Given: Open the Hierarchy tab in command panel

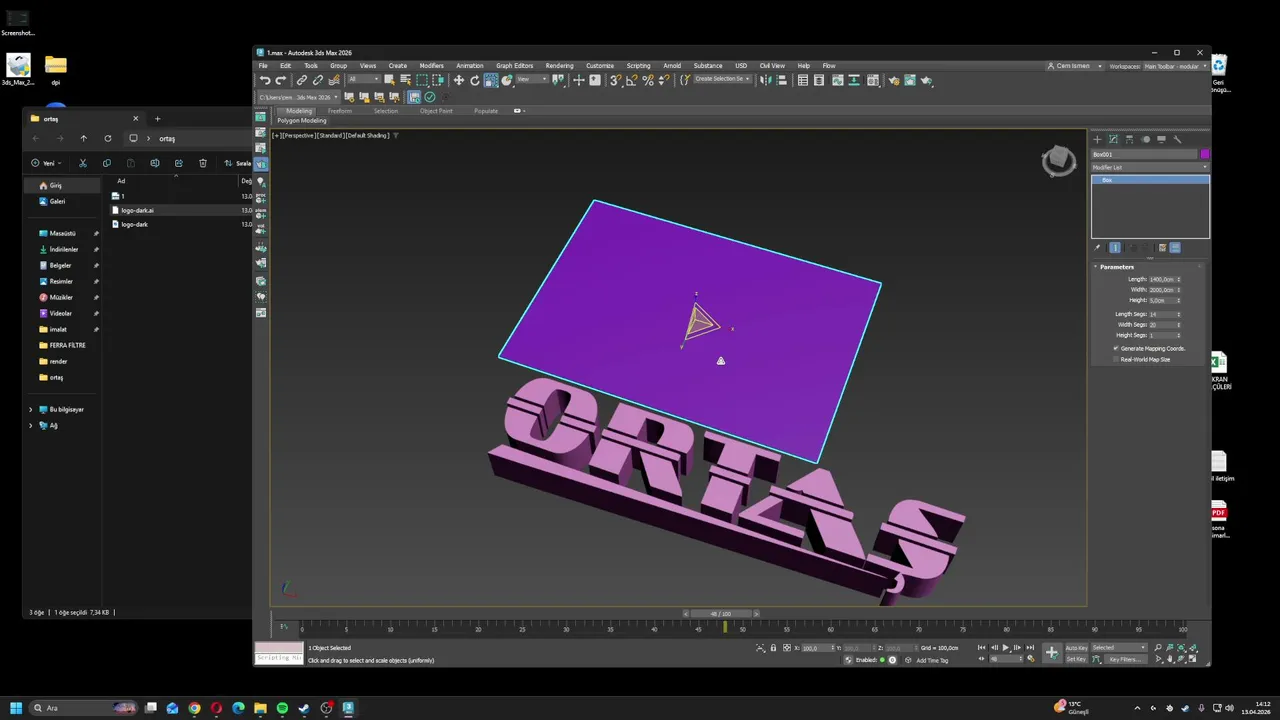Looking at the screenshot, I should tap(1129, 139).
